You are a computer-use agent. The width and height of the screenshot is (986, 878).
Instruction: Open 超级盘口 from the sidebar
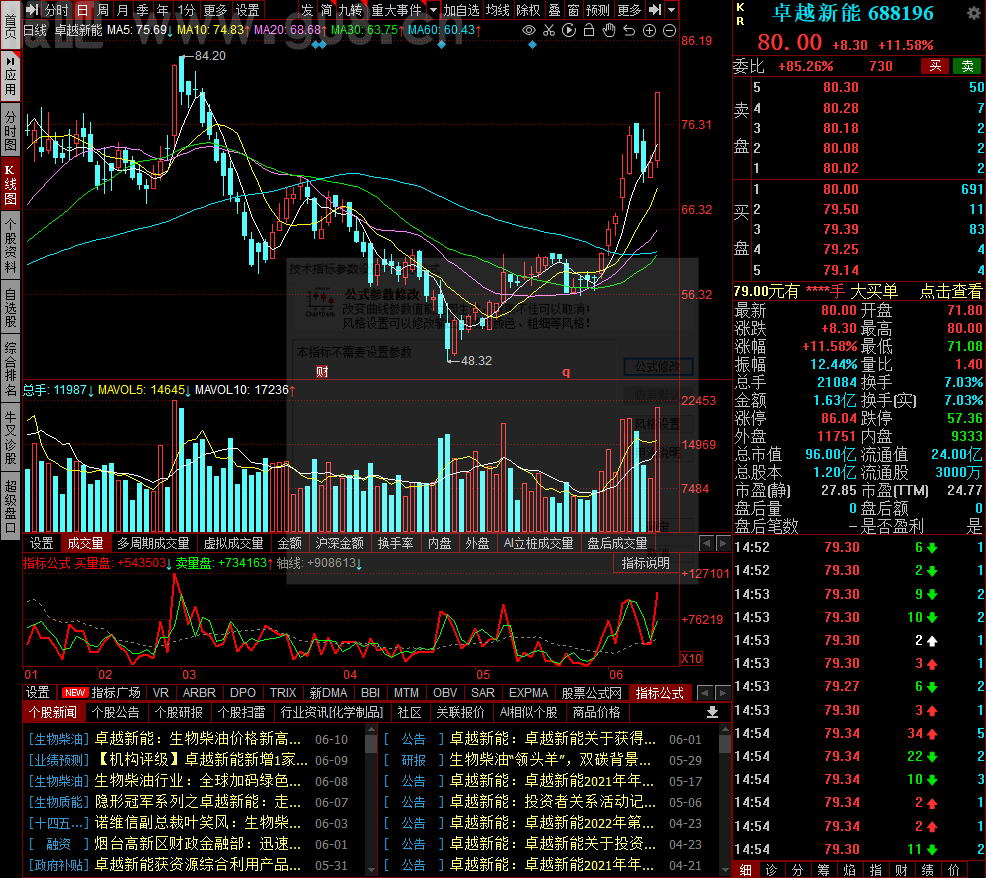coord(10,506)
